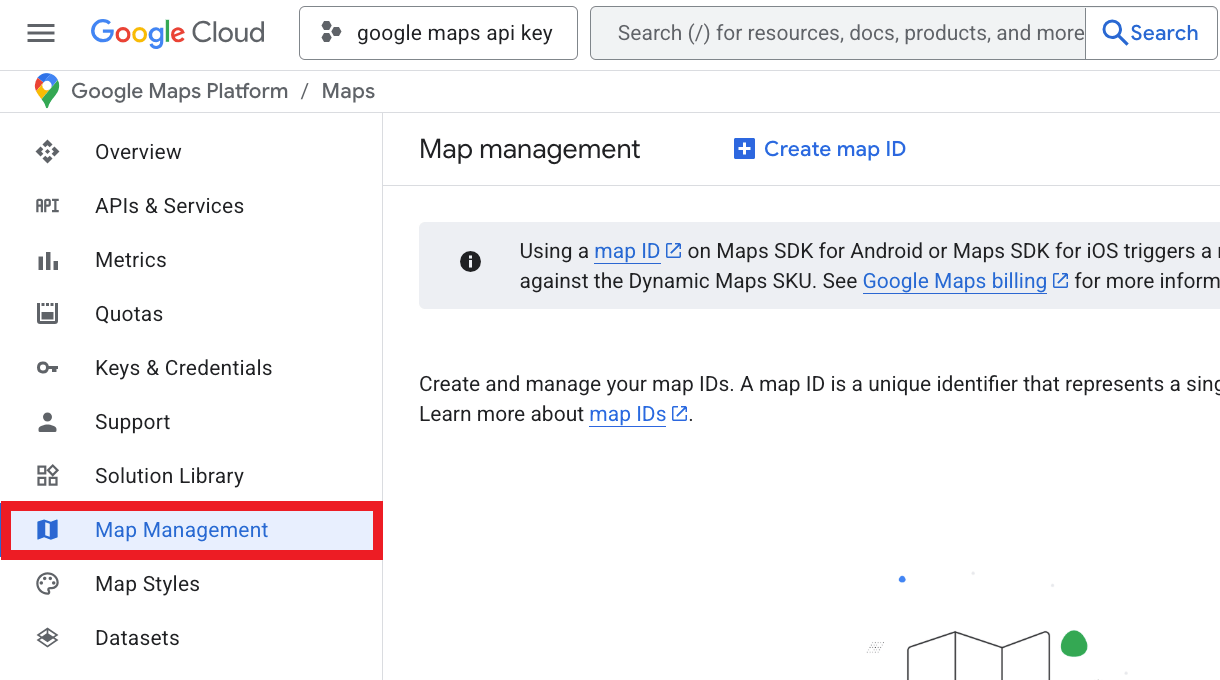1220x680 pixels.
Task: Click the key icon for Keys & Credentials
Action: [47, 368]
